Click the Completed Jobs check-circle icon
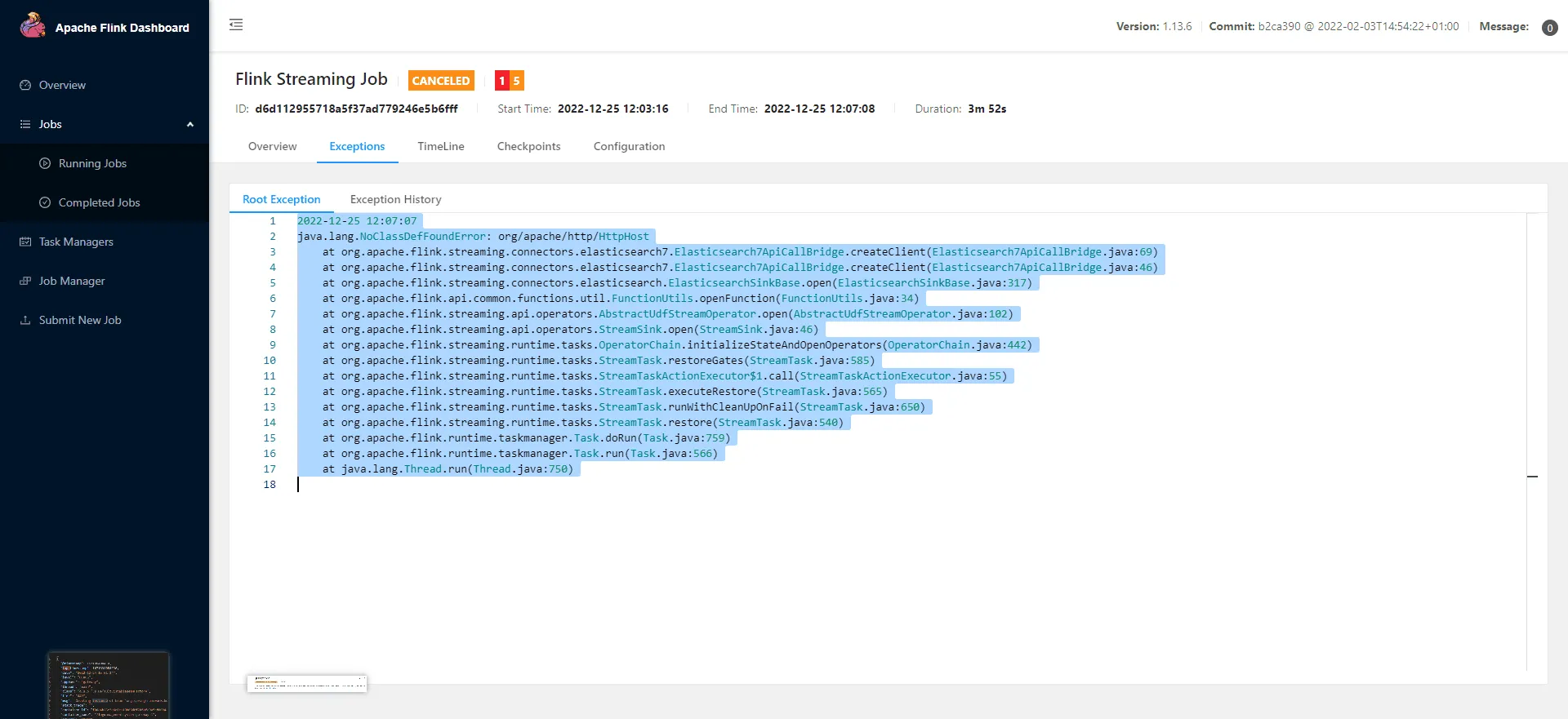Screen dimensions: 1568x719 click(45, 202)
